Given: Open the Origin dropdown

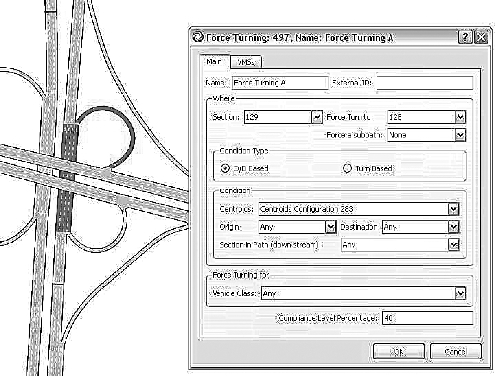Looking at the screenshot, I should 330,227.
